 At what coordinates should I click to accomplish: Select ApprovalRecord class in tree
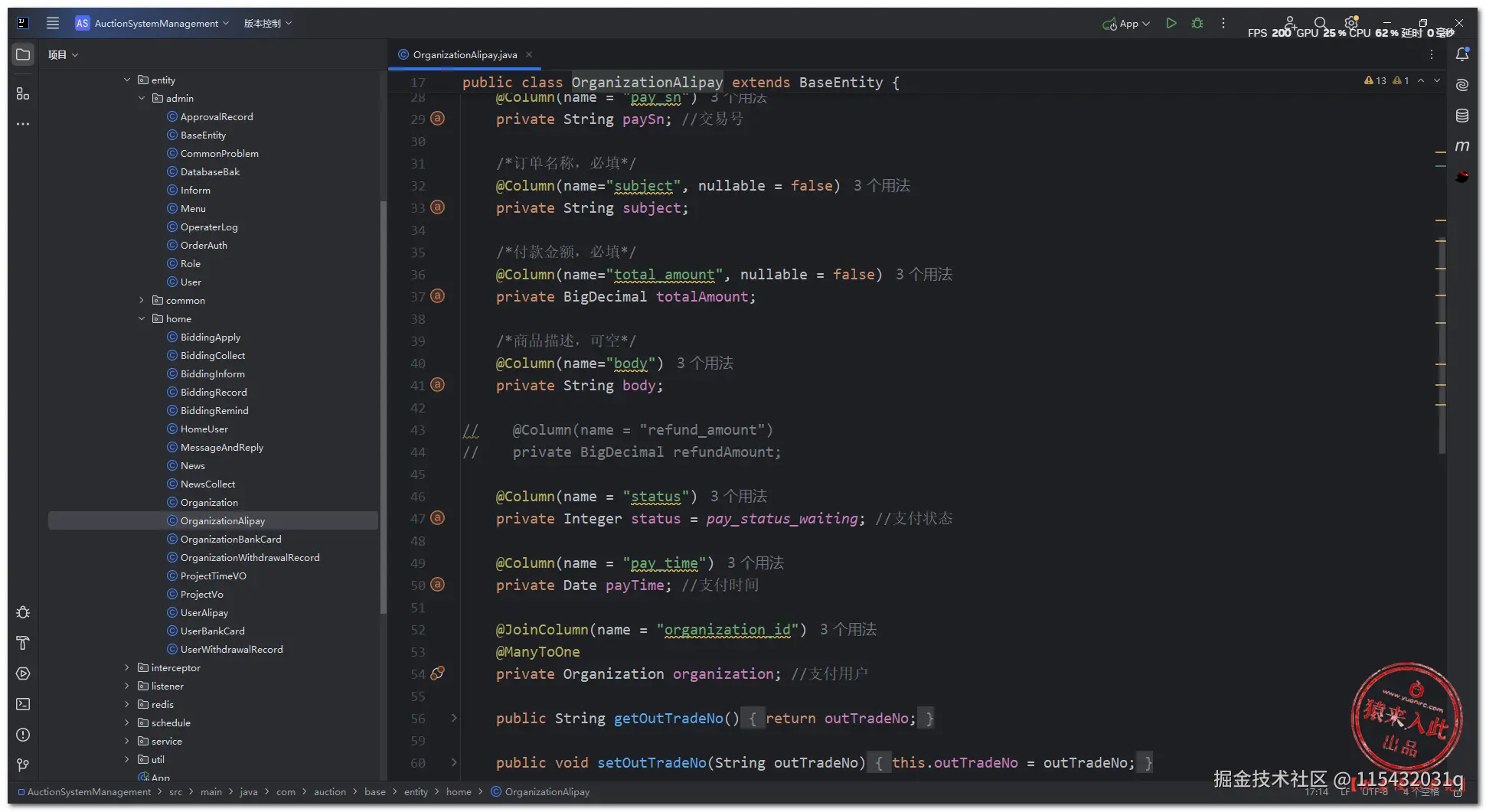217,116
